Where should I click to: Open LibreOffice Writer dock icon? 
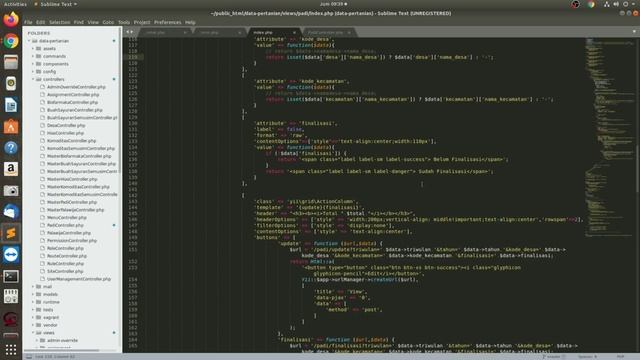tap(11, 105)
